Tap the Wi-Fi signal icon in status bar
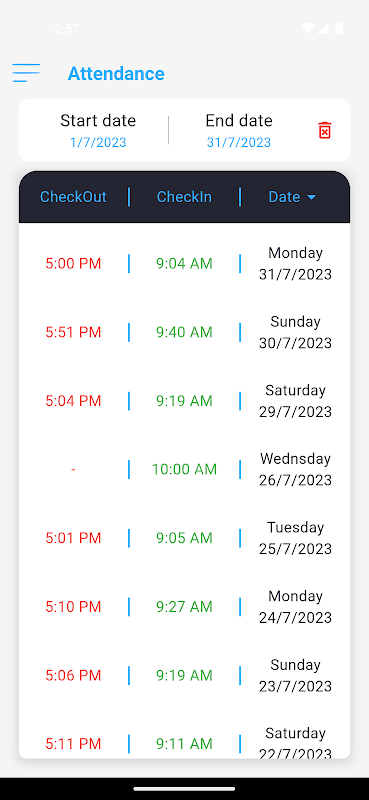The width and height of the screenshot is (369, 800). coord(308,28)
